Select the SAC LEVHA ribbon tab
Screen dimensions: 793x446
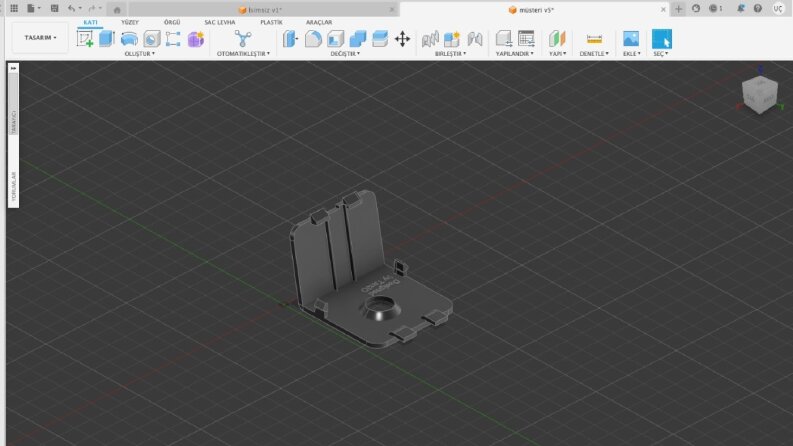(x=219, y=22)
